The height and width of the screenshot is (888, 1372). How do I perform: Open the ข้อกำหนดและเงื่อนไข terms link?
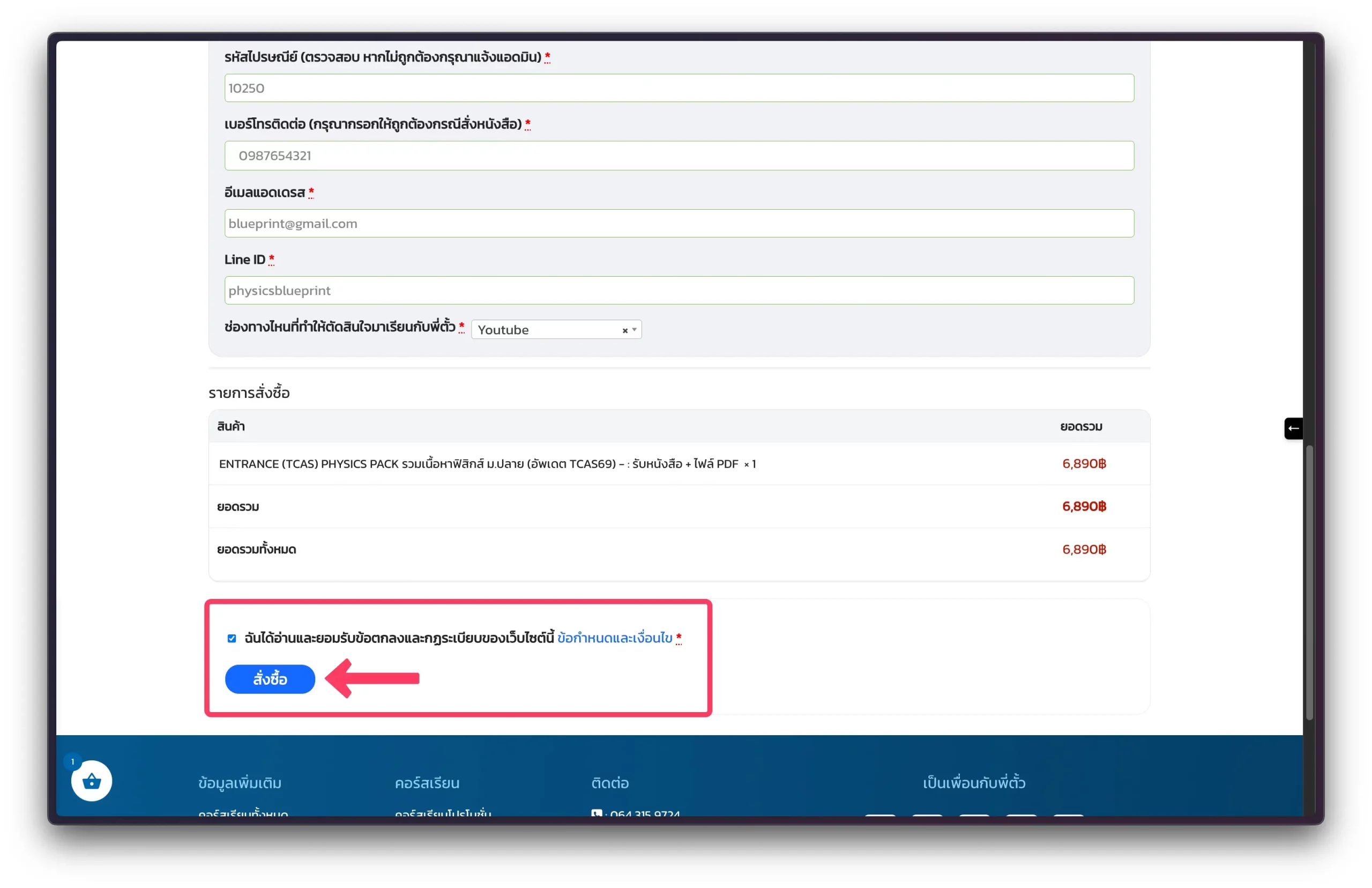615,638
